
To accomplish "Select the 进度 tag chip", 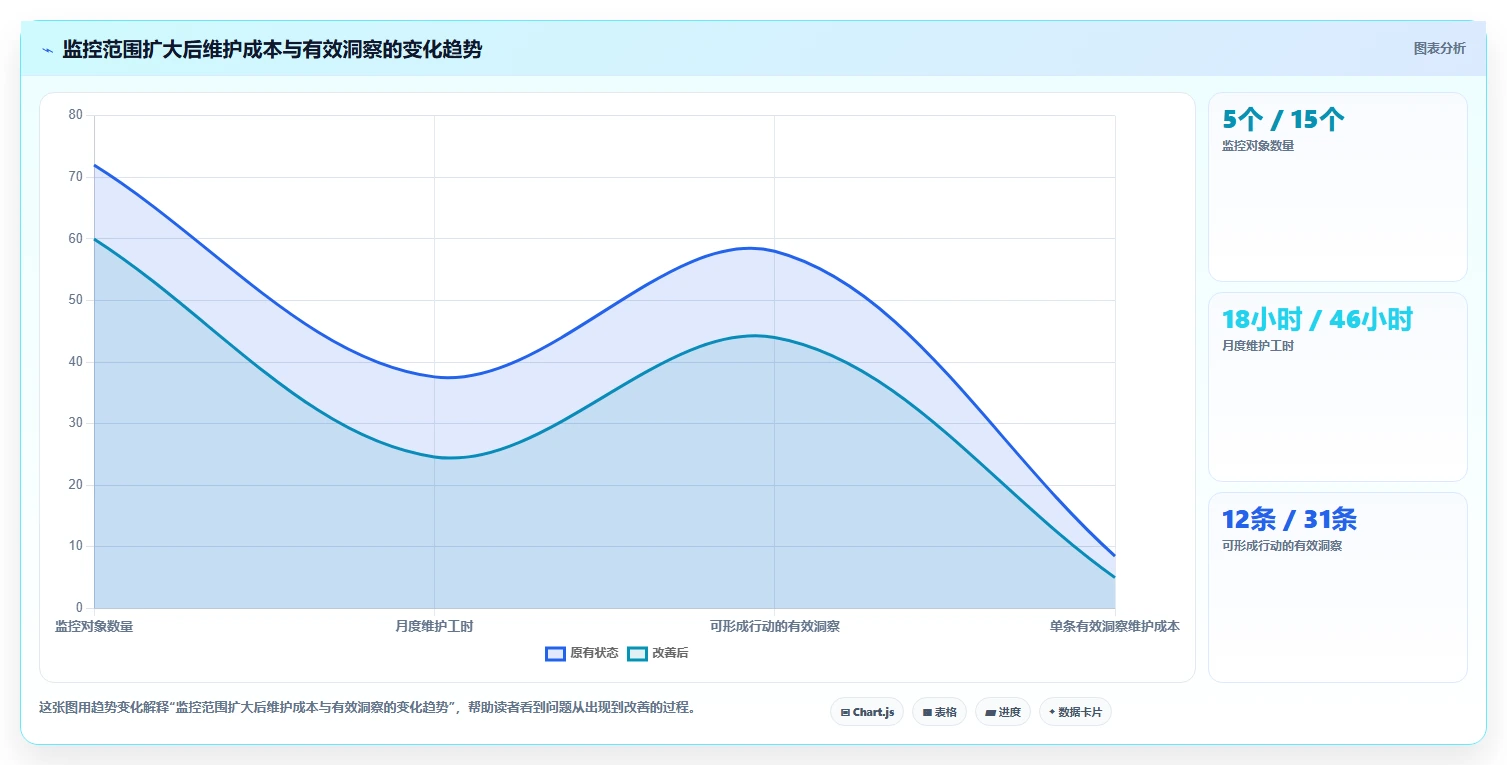I will [1003, 712].
